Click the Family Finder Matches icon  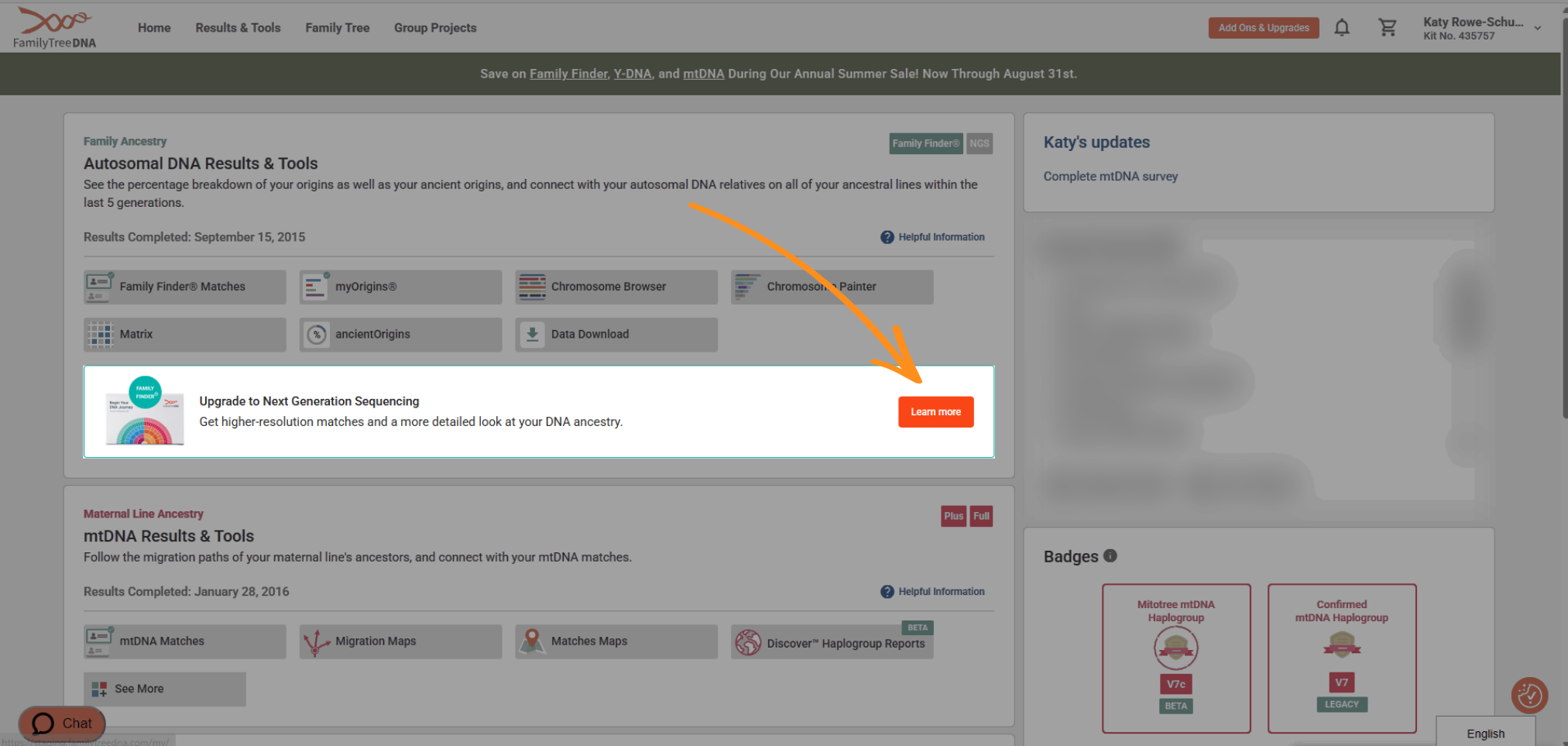tap(99, 287)
